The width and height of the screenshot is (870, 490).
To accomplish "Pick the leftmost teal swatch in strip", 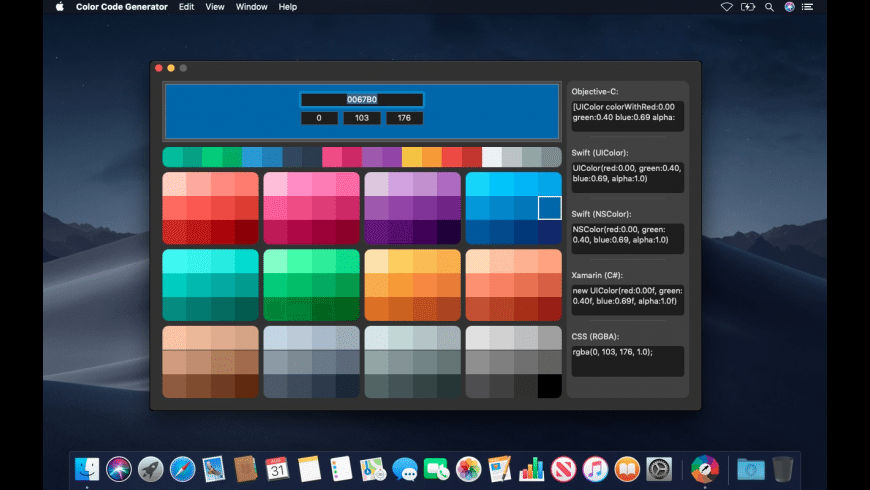I will click(x=173, y=157).
